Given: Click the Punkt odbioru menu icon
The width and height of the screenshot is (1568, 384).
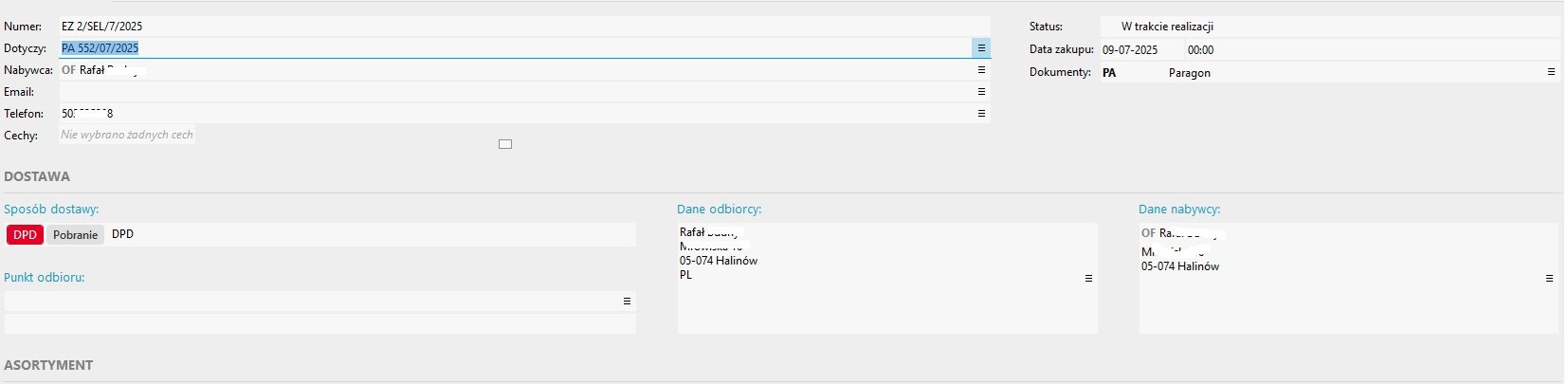Looking at the screenshot, I should tap(627, 302).
